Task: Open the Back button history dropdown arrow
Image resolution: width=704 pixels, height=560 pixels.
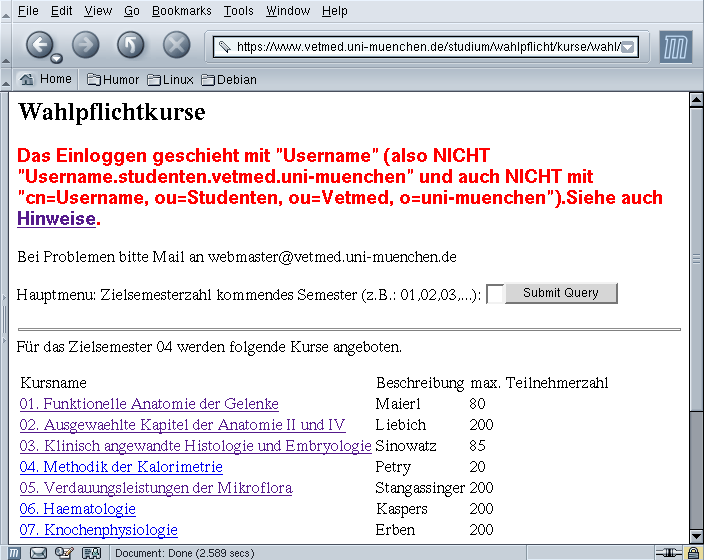Action: tap(57, 59)
